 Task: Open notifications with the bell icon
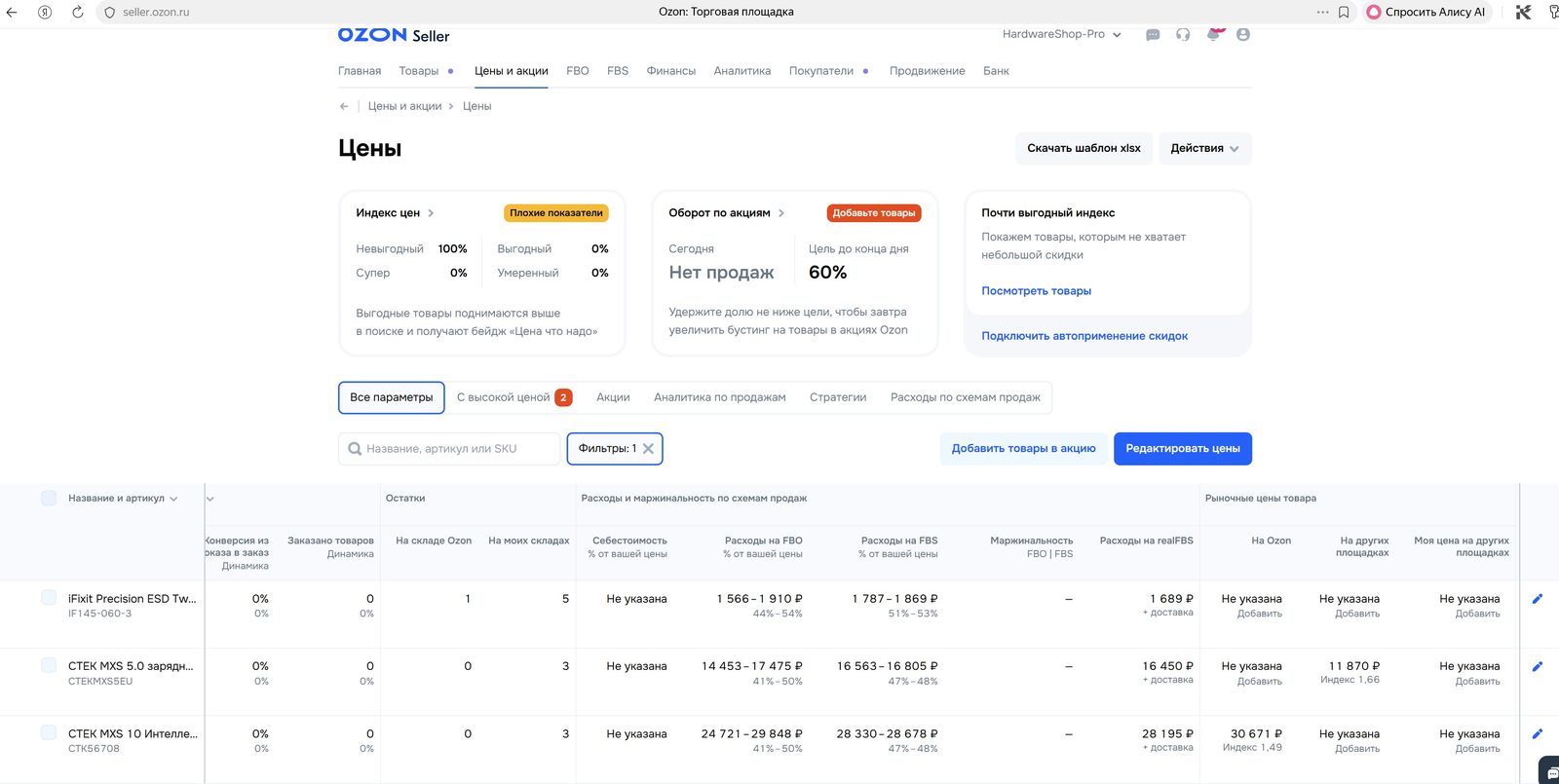(1213, 34)
